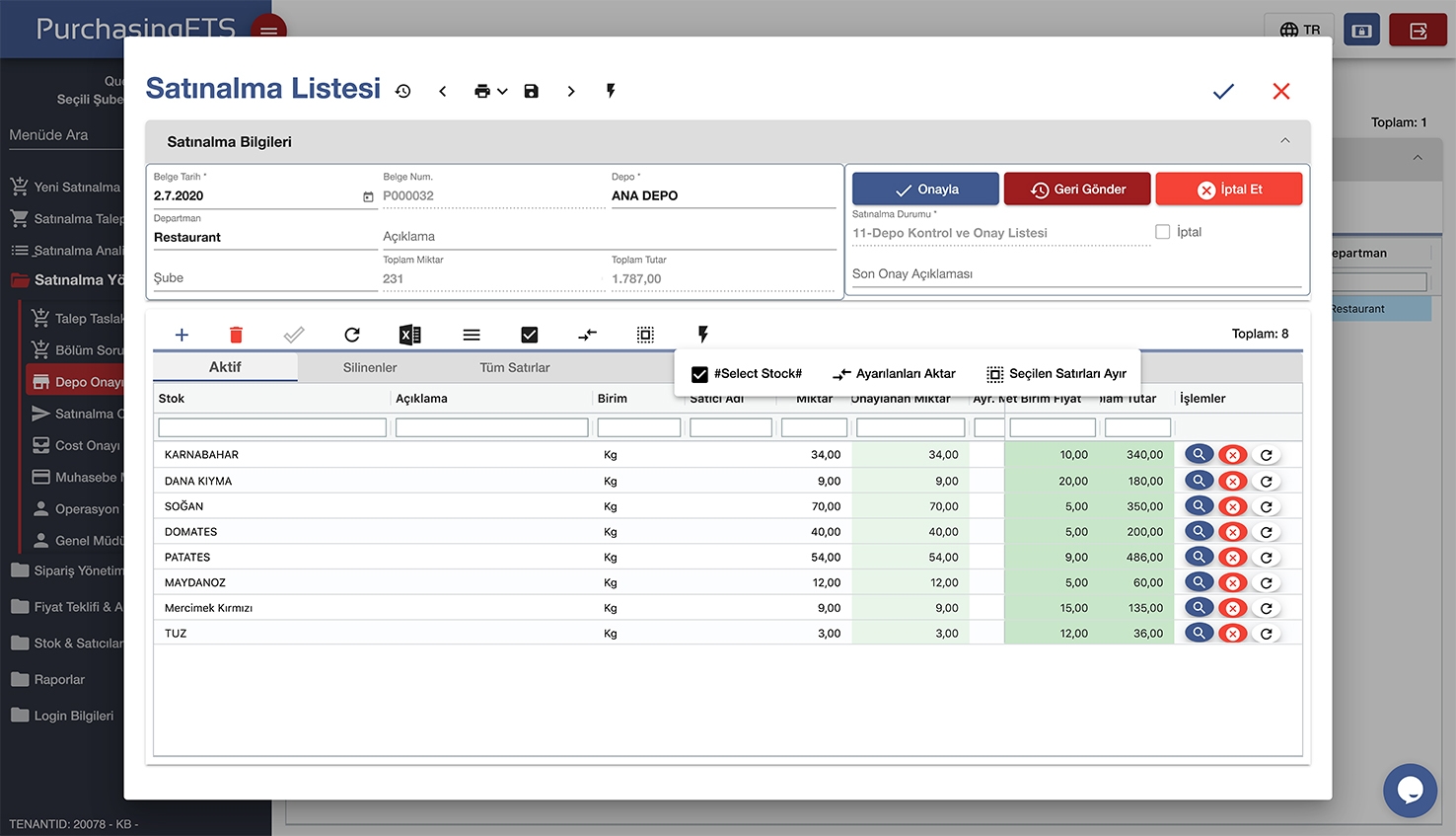Image resolution: width=1456 pixels, height=836 pixels.
Task: Remove the KARNABAHAR row
Action: [1233, 455]
